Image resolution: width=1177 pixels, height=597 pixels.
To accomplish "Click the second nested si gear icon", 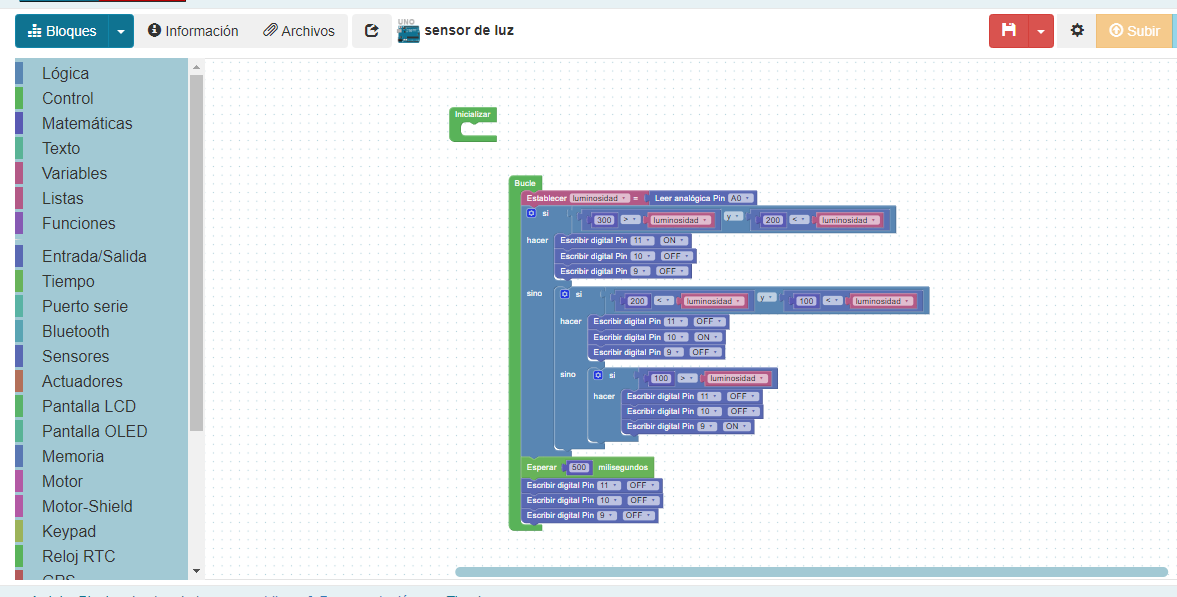I will coord(564,294).
